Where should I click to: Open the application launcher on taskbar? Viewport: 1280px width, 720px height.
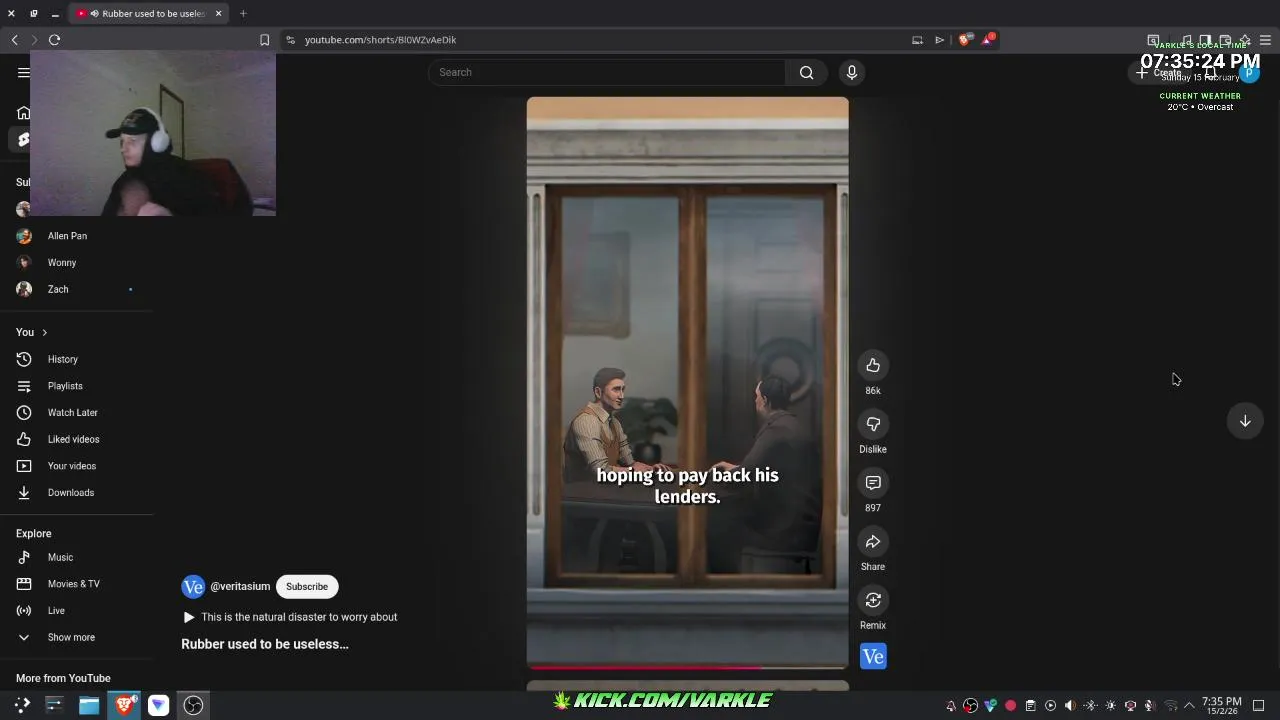point(22,705)
